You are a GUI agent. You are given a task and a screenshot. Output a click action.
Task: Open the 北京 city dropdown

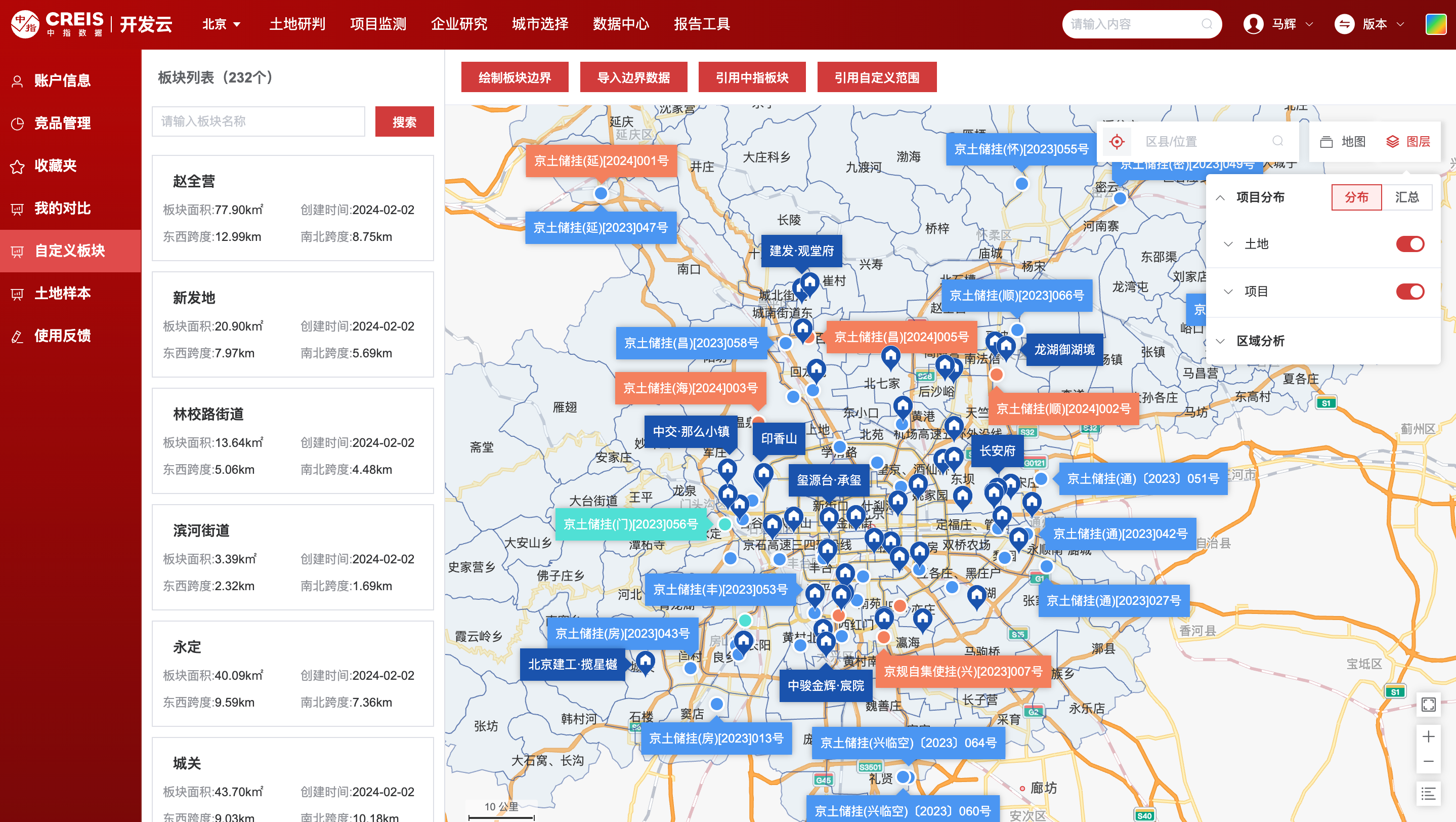point(222,24)
